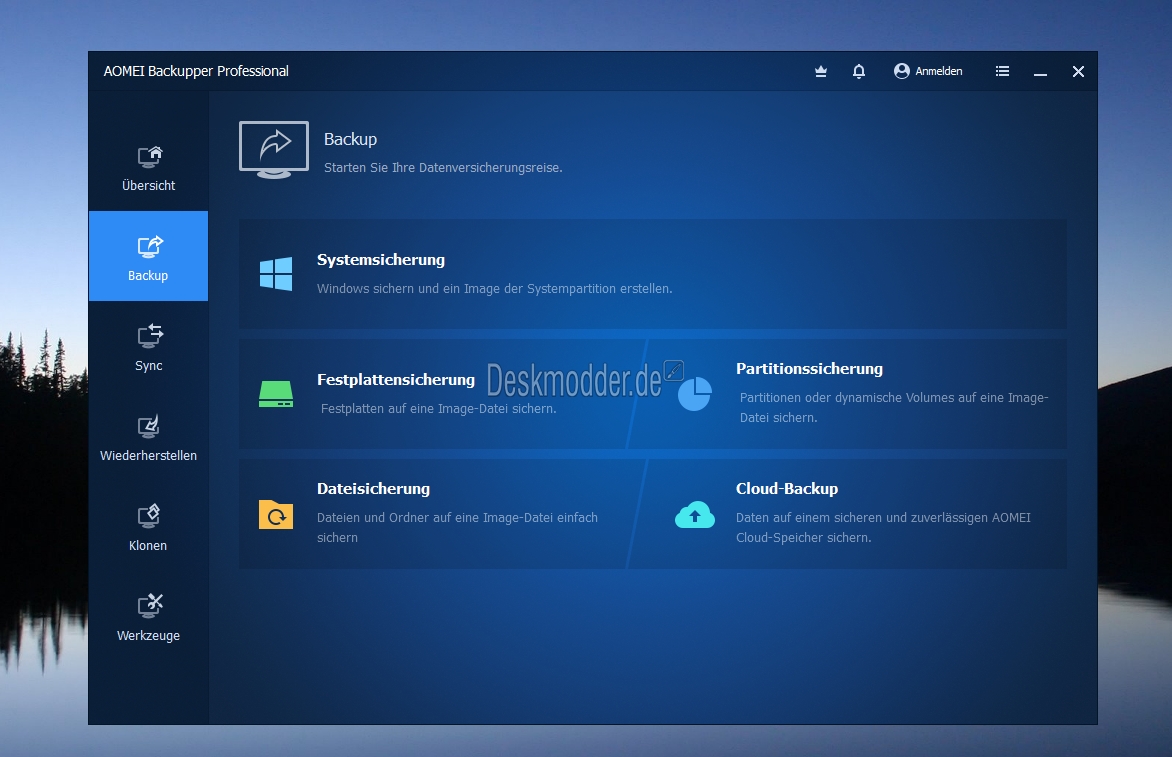Click 'Daten auf einem sicheren' cloud description
Screen dimensions: 1172x757
pyautogui.click(x=883, y=528)
